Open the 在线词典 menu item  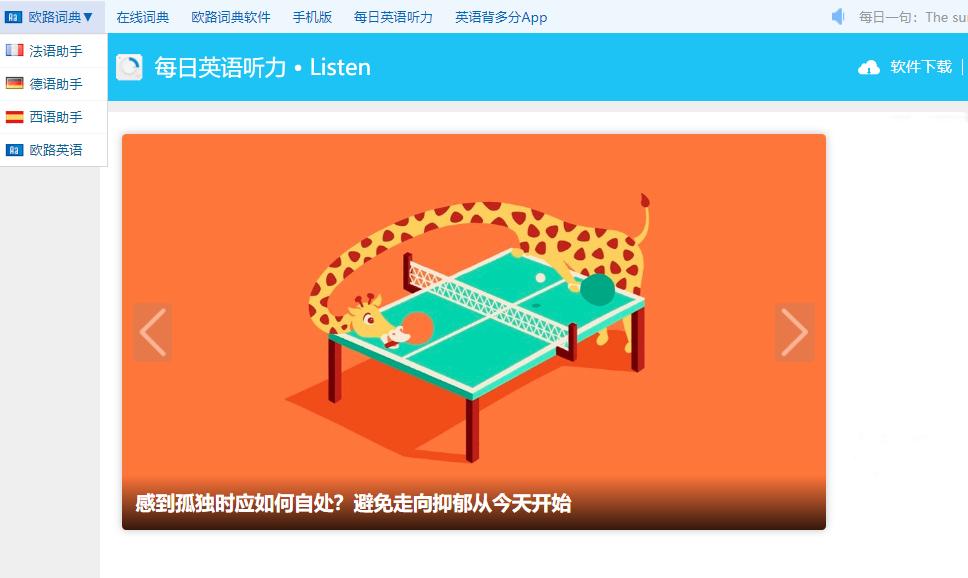tap(143, 17)
